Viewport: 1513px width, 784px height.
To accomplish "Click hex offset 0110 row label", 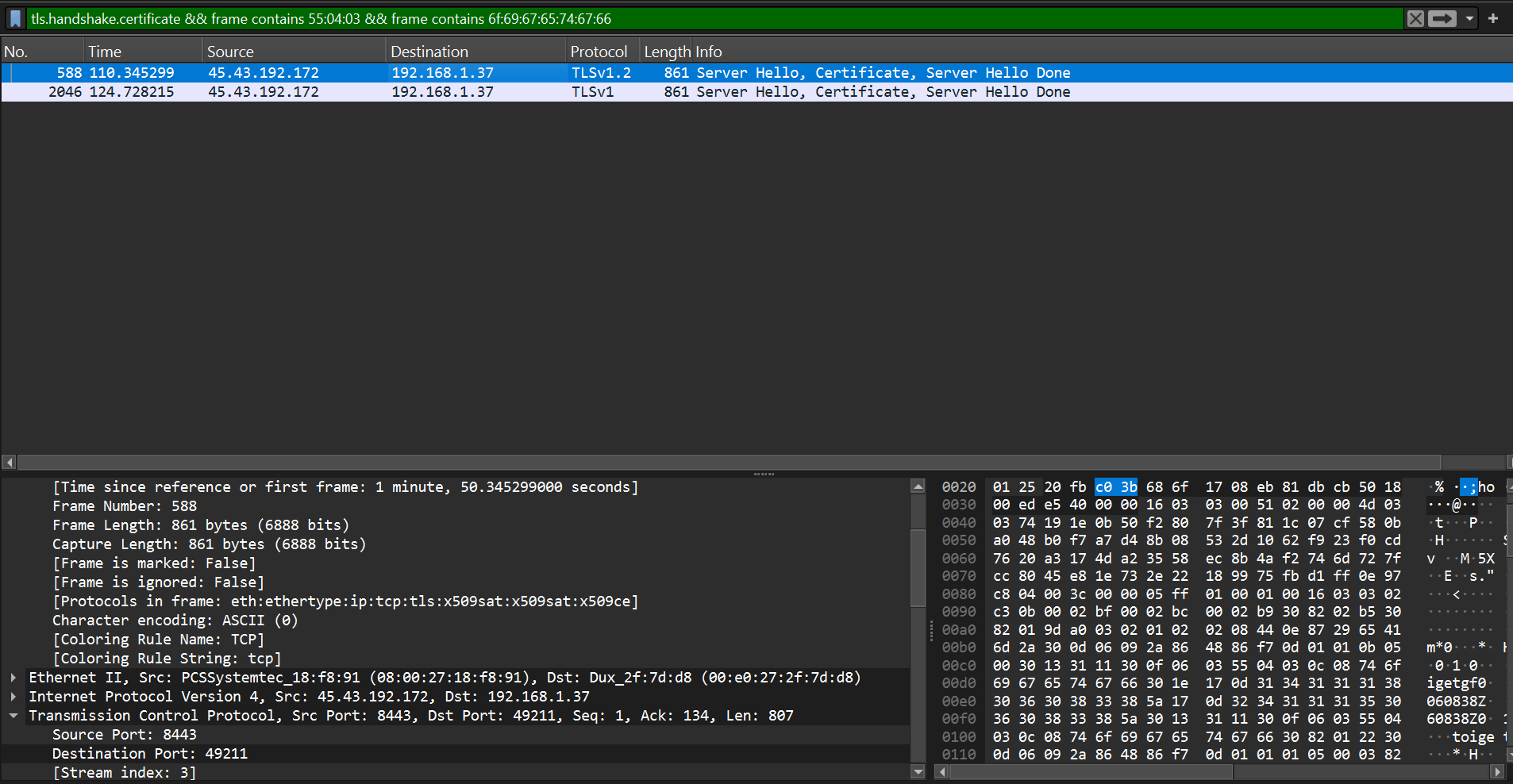I will pos(959,755).
